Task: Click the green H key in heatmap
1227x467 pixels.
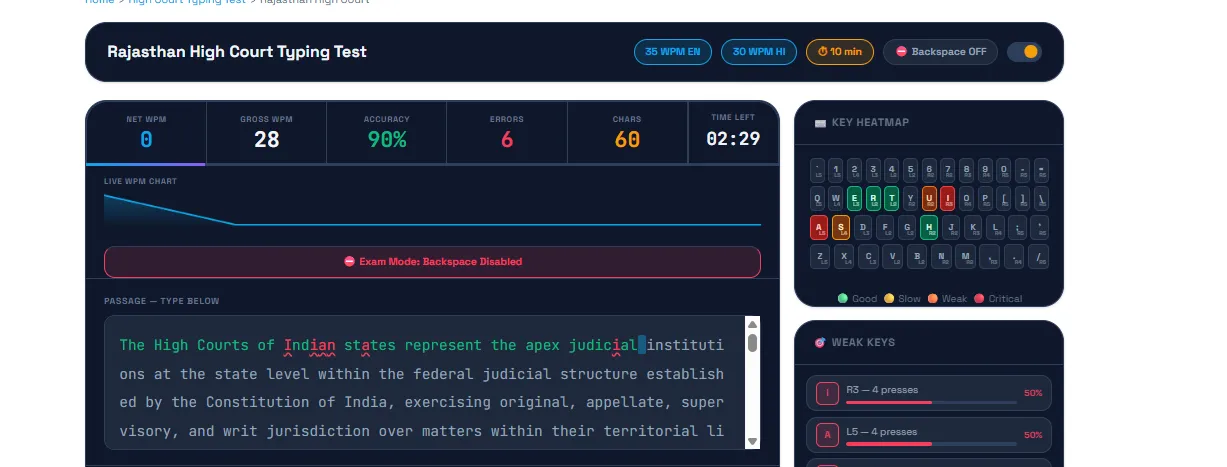Action: tap(928, 228)
